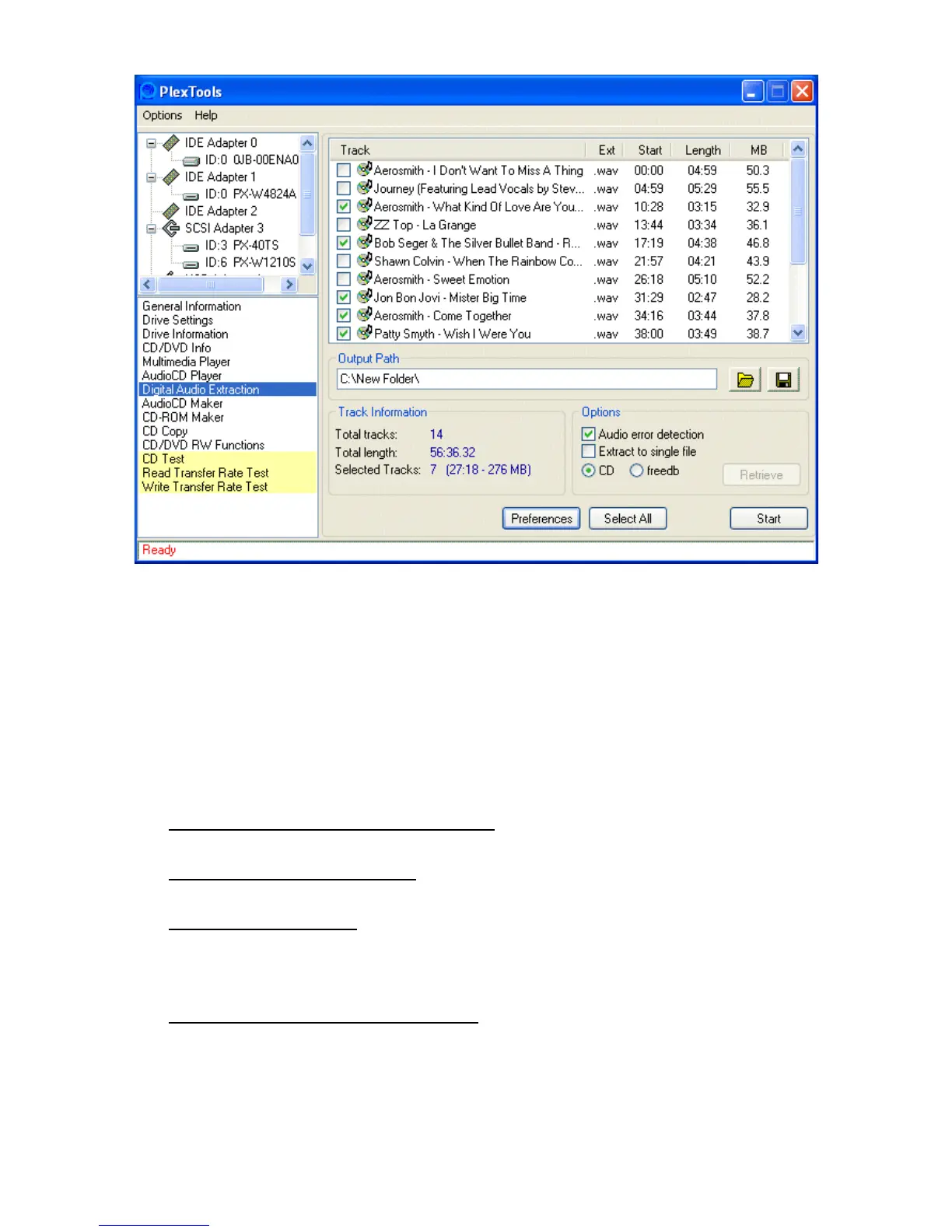Open the Multimedia Player function

[186, 362]
